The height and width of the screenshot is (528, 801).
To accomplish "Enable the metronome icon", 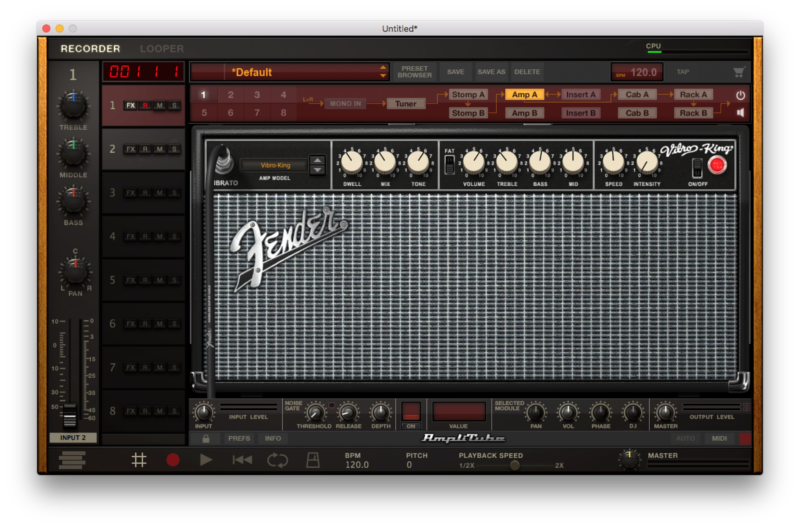I will [x=313, y=460].
